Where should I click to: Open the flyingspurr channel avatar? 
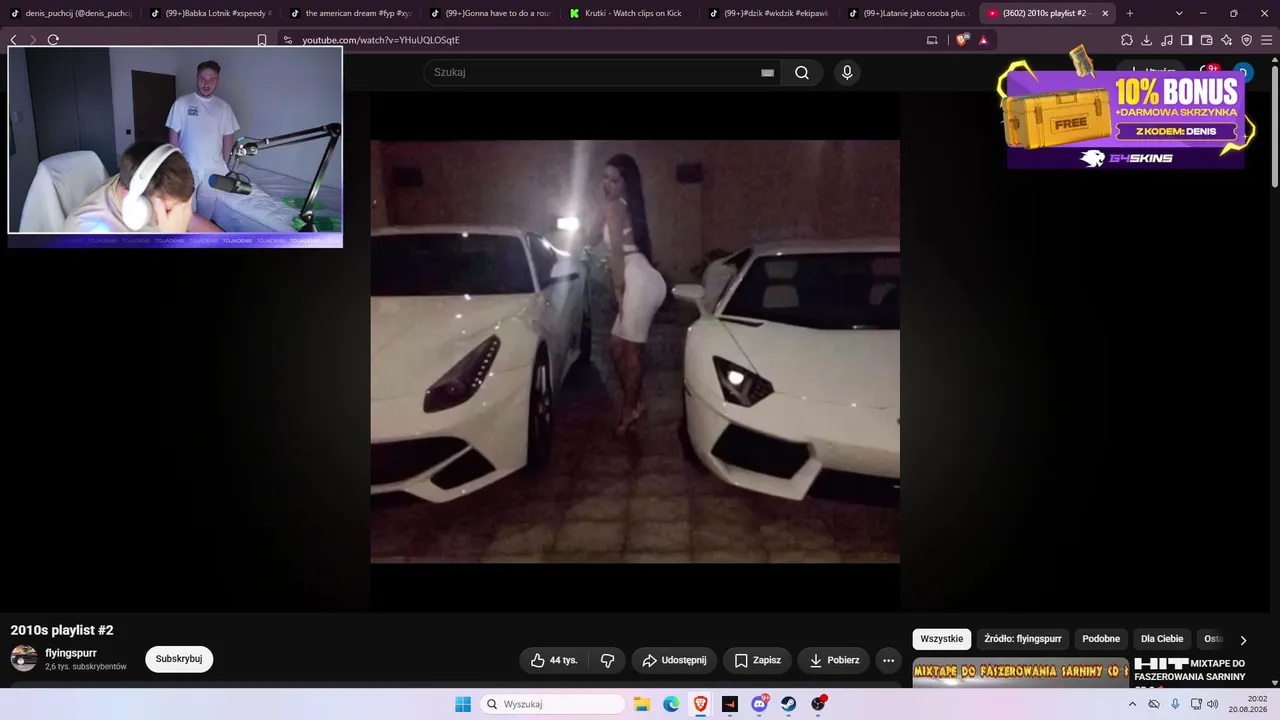pos(24,658)
